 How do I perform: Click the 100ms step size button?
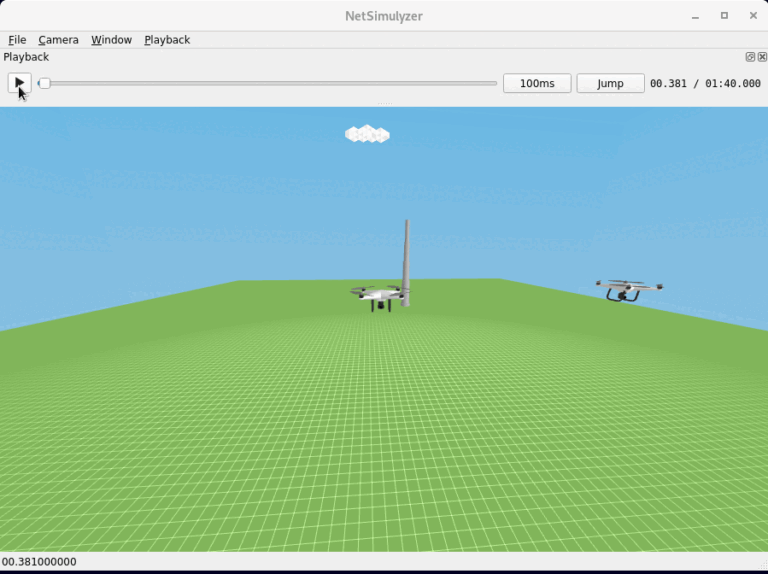(x=537, y=83)
